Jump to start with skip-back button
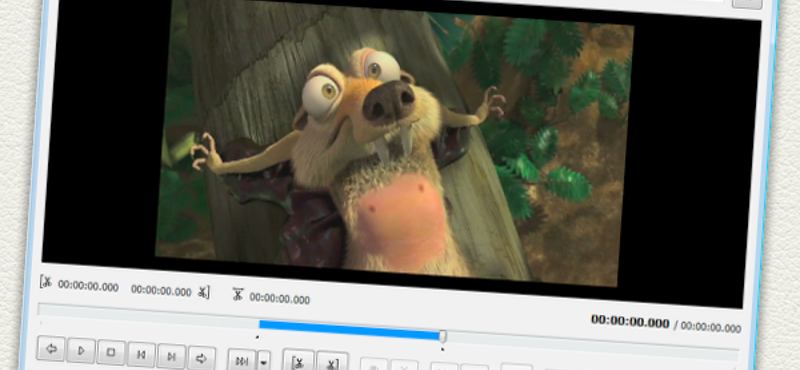800x370 pixels. tap(141, 355)
